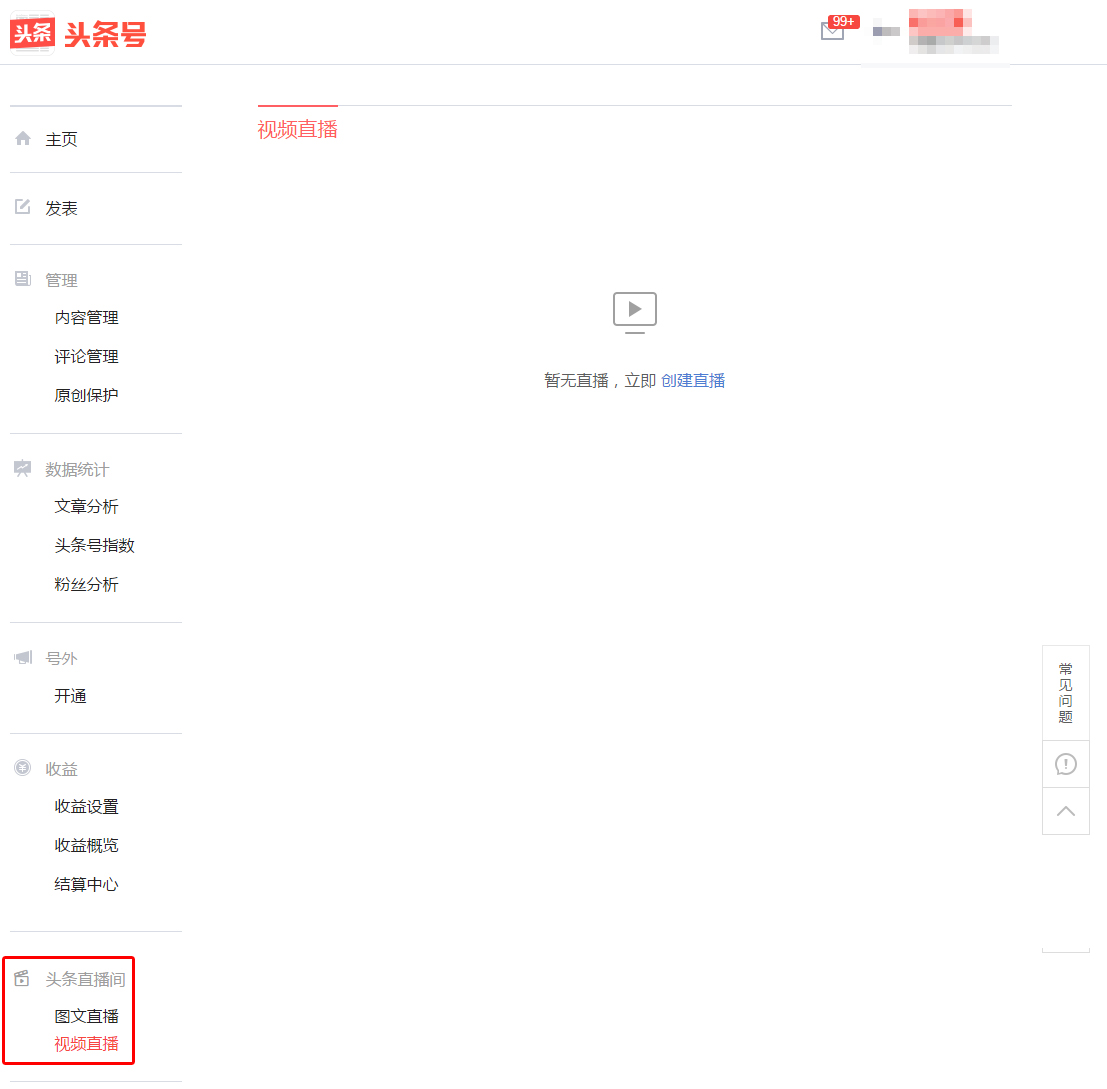Click the feedback exclamation icon
1107x1089 pixels.
1065,764
